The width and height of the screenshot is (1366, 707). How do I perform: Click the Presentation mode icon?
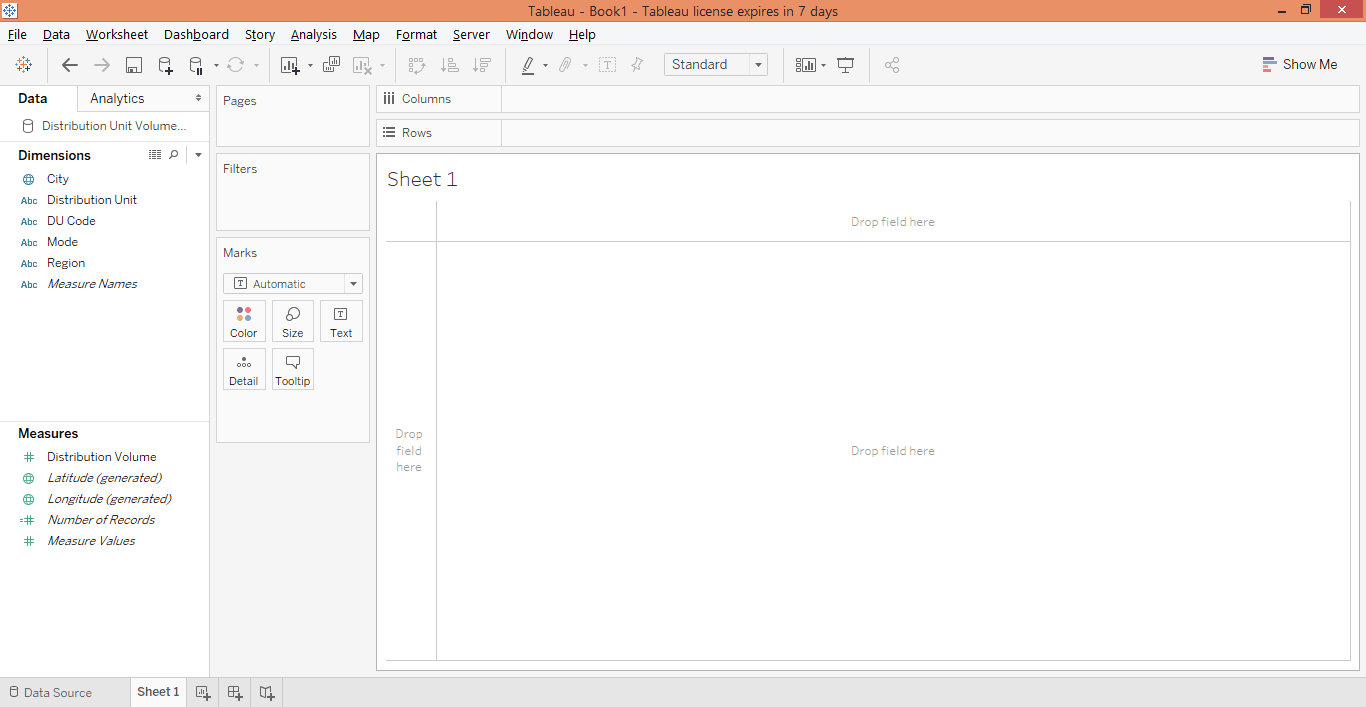[846, 65]
